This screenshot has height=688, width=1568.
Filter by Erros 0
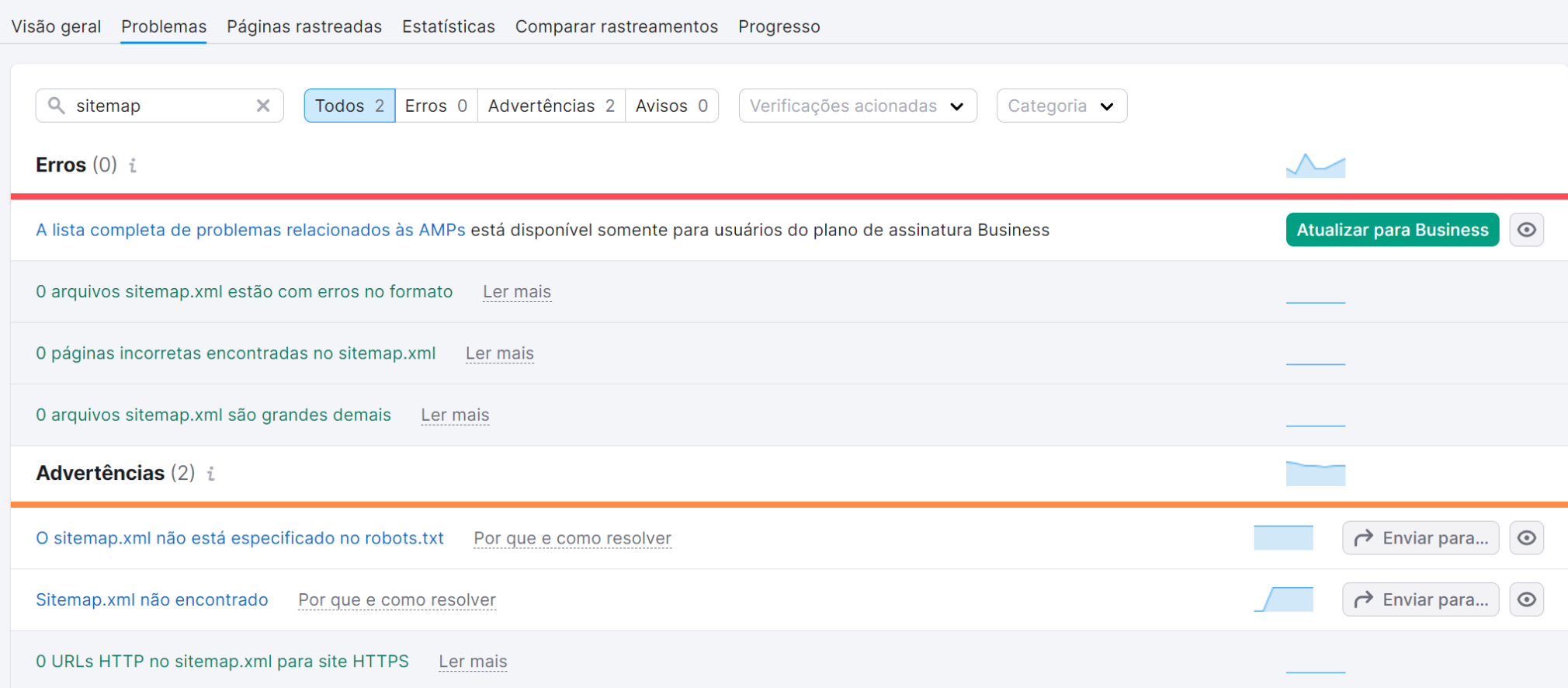(x=436, y=106)
